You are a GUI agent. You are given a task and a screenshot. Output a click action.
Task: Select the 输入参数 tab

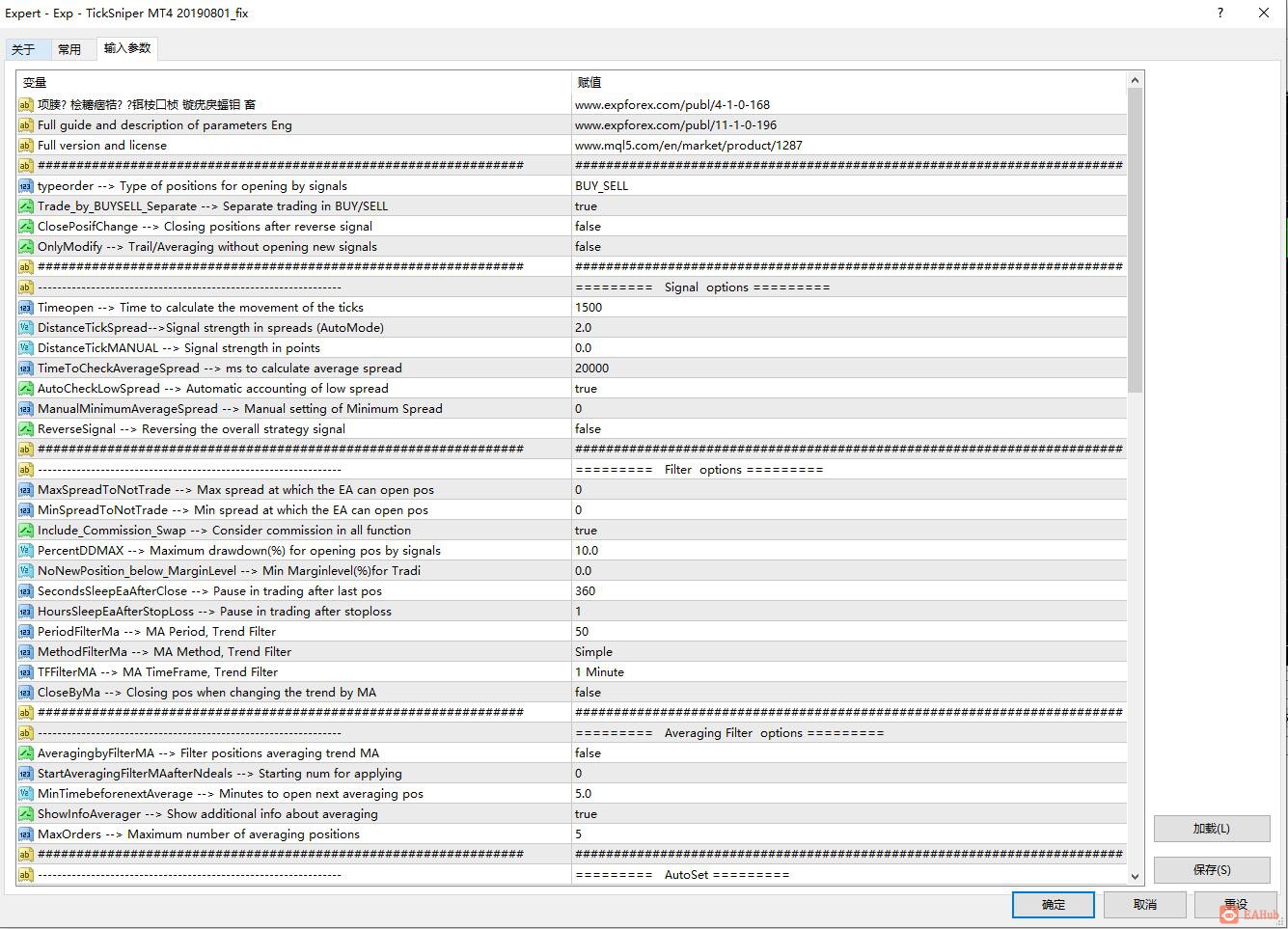tap(127, 48)
